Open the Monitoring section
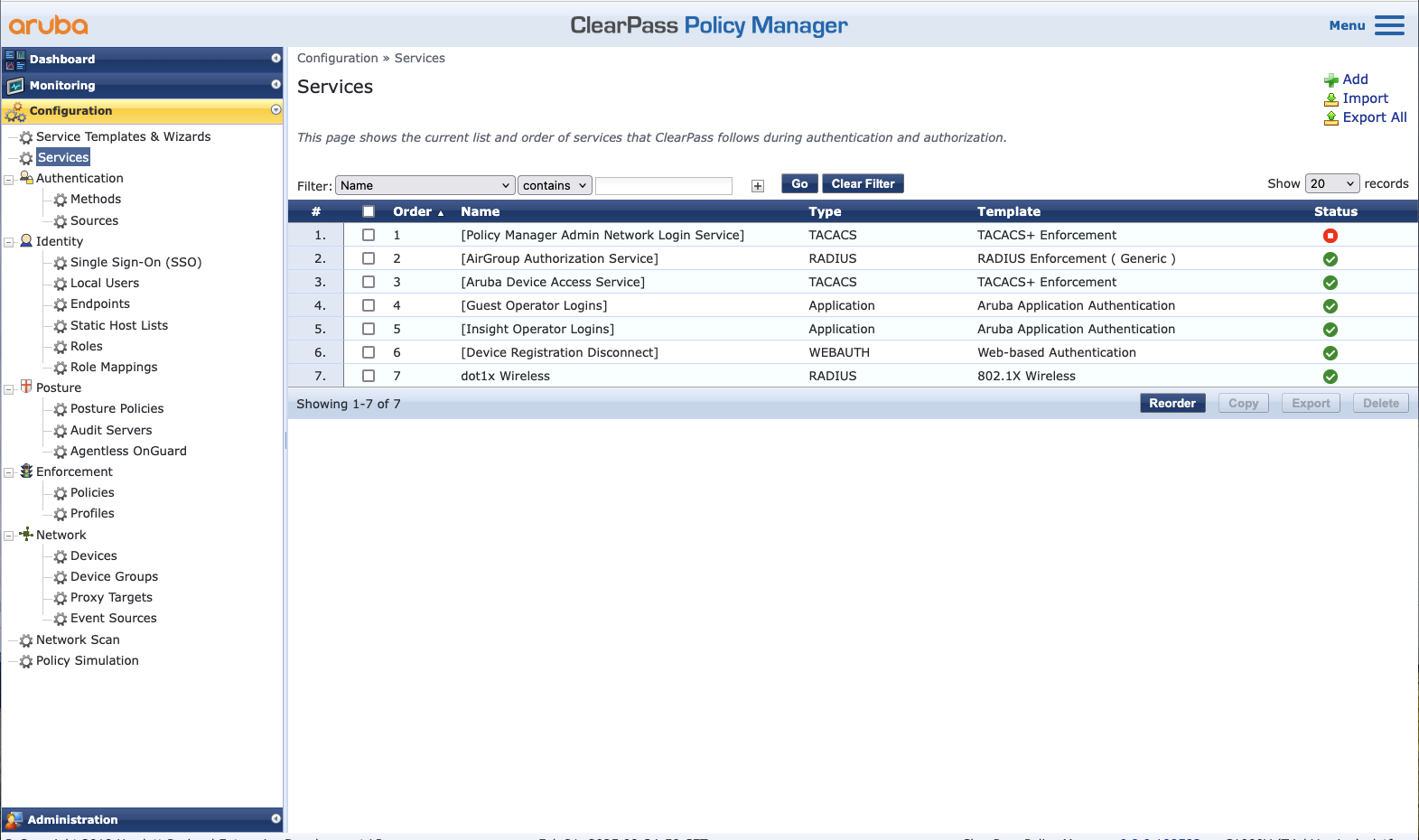1419x840 pixels. pos(143,85)
